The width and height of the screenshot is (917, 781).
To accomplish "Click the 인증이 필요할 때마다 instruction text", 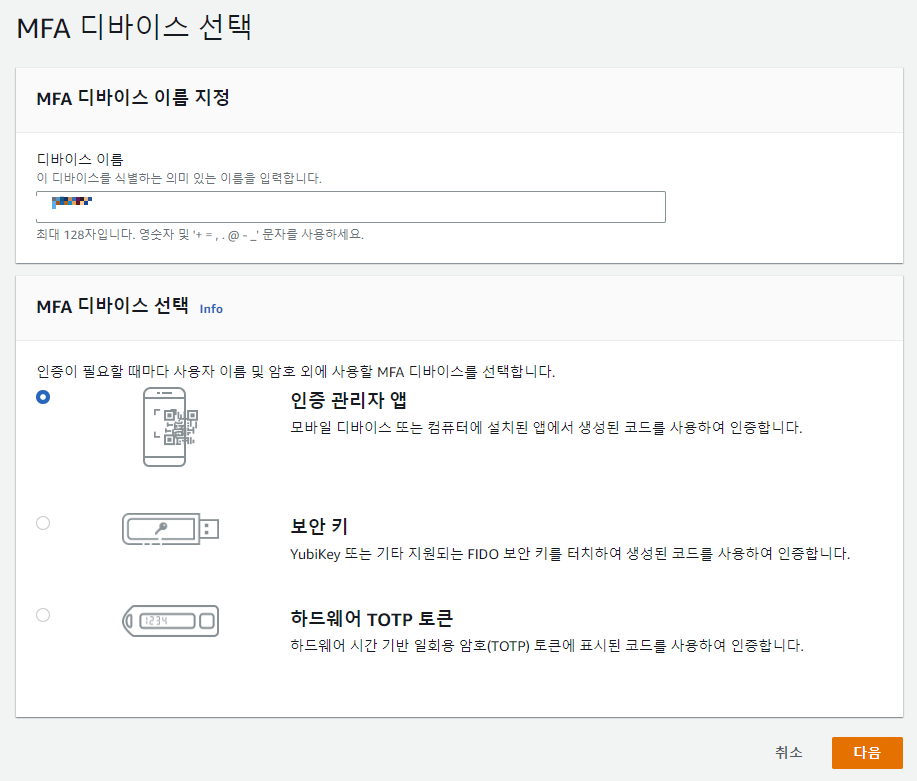I will coord(295,371).
